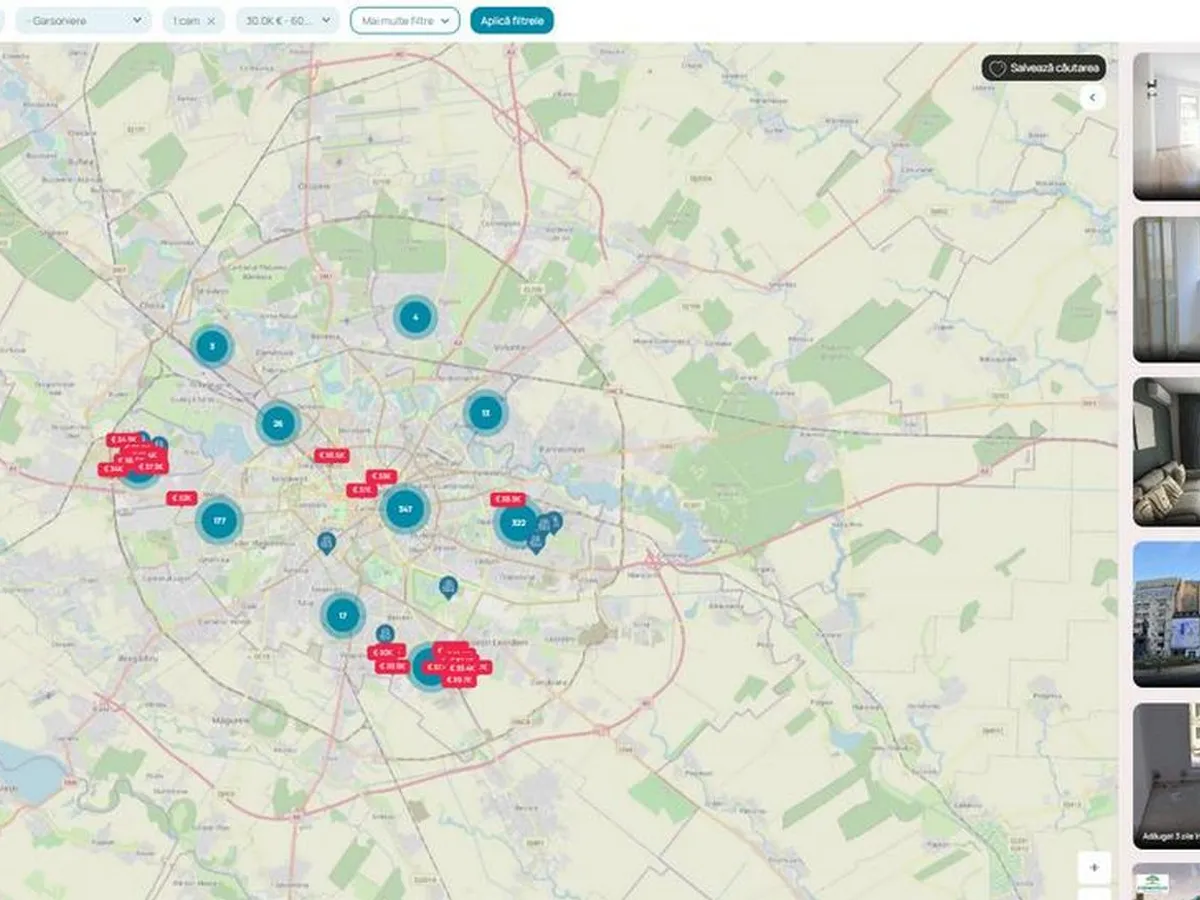Open the listing thumbnail showing a grey sofa
This screenshot has width=1200, height=900.
[x=1166, y=452]
